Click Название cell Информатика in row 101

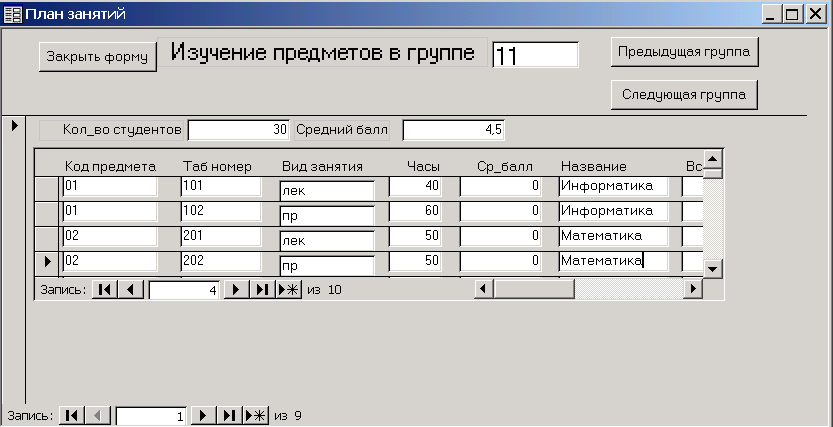click(x=613, y=186)
